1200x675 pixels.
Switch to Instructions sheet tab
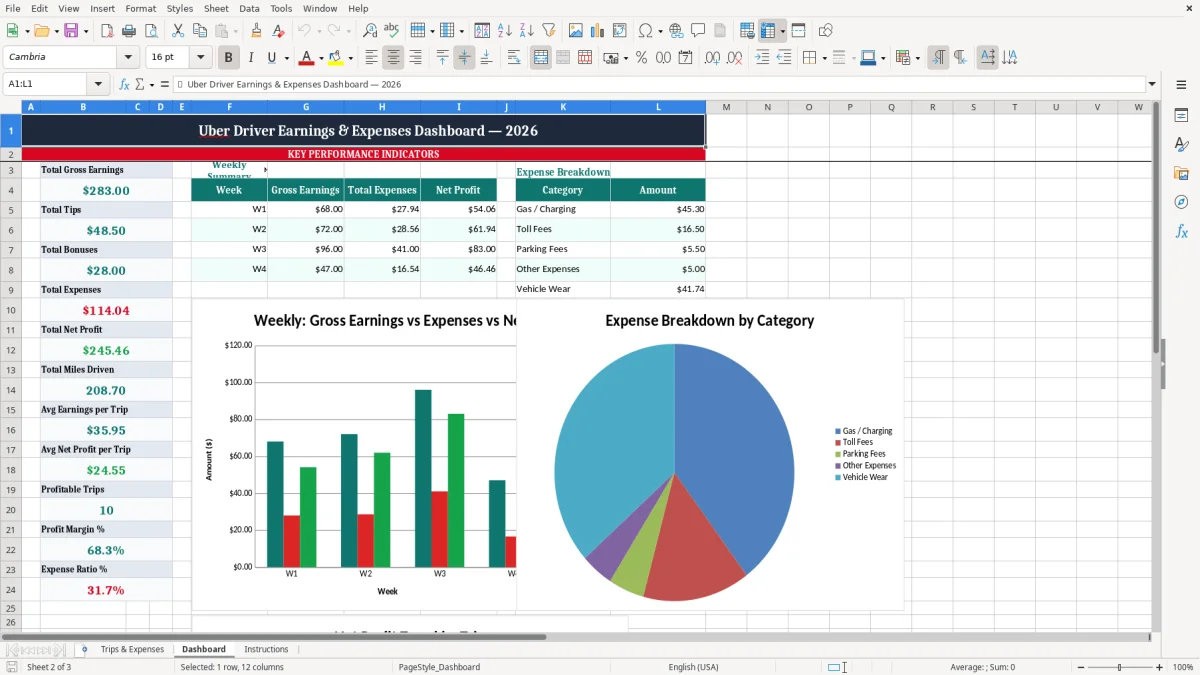point(266,649)
